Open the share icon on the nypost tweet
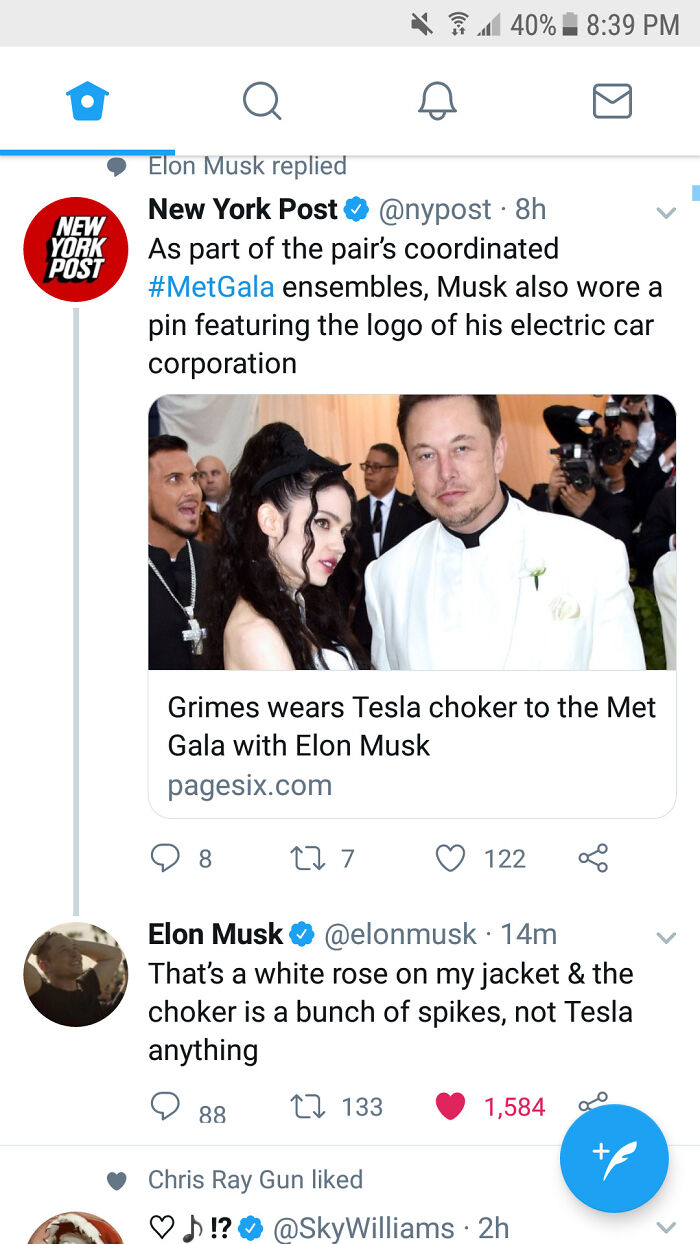 click(x=592, y=858)
